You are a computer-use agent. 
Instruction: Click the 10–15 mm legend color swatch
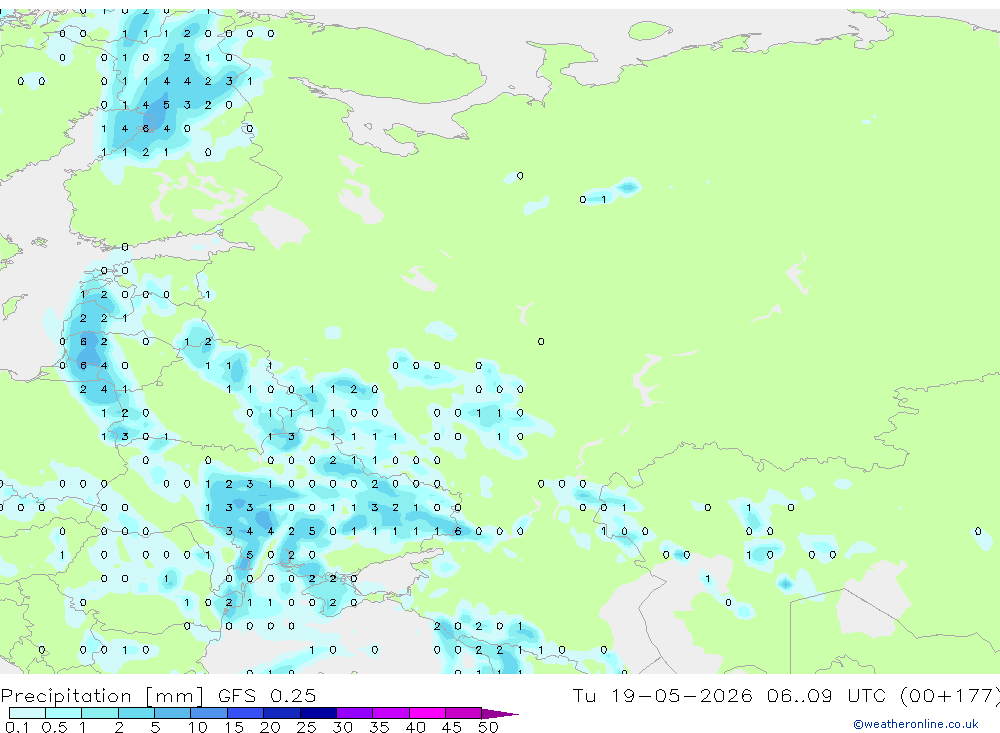(209, 713)
